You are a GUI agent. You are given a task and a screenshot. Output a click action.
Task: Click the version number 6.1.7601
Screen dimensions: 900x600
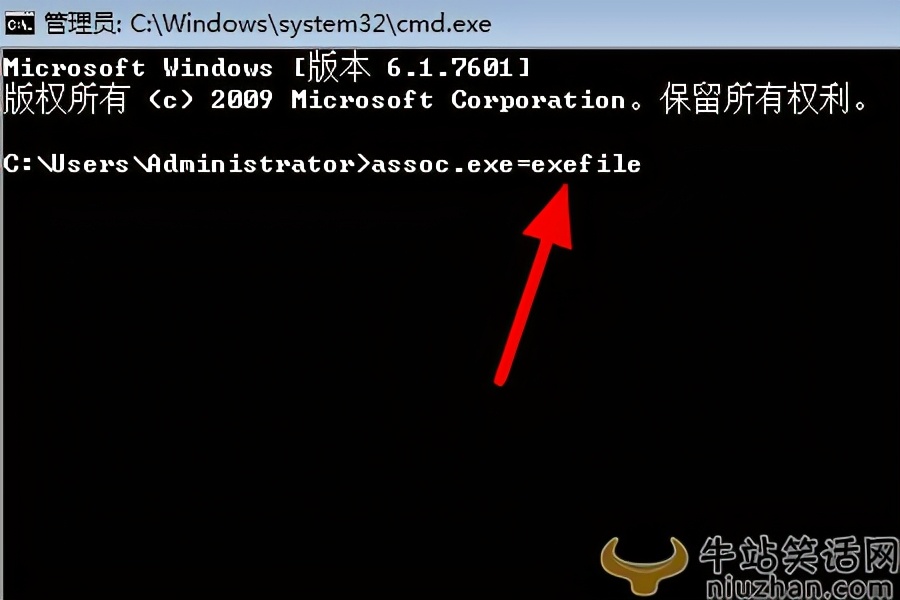point(449,68)
